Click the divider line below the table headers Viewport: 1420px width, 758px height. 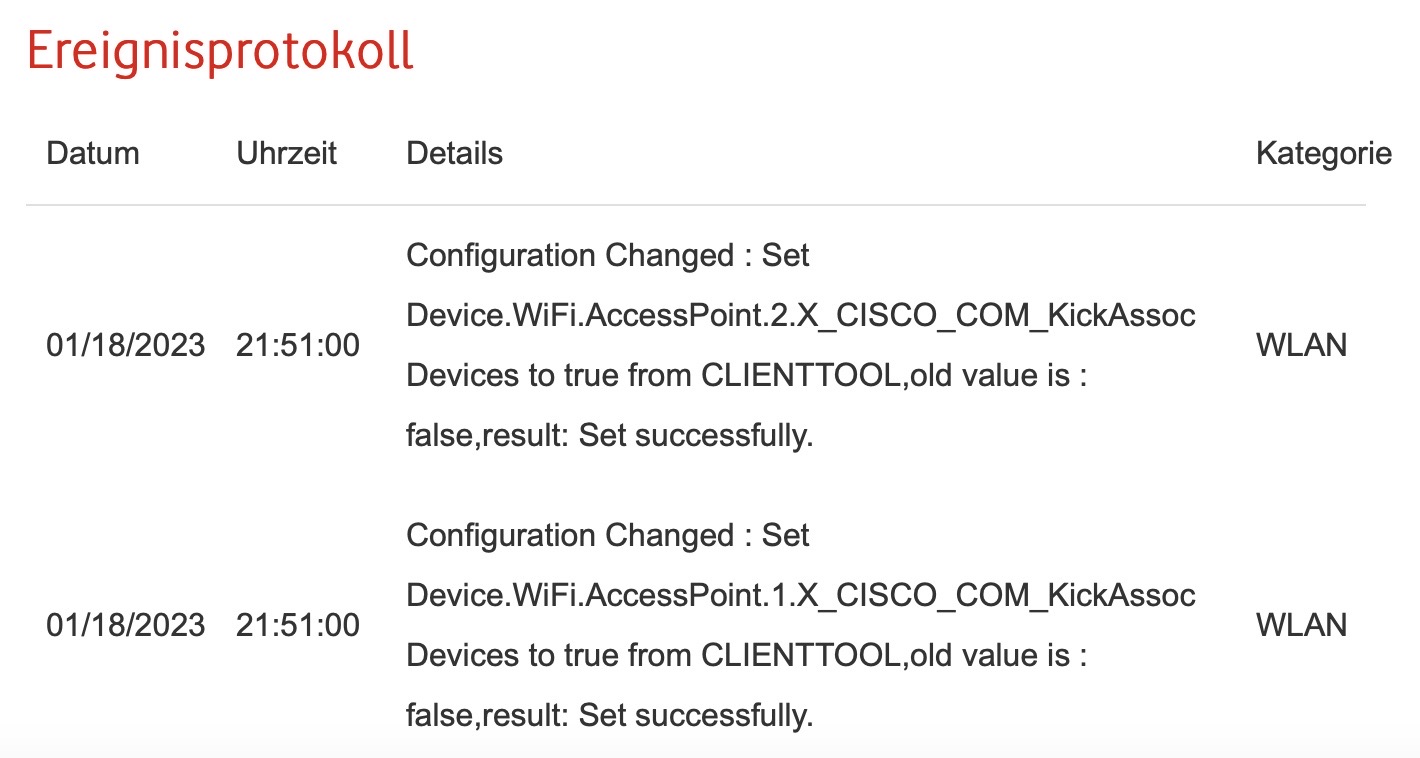(x=696, y=206)
